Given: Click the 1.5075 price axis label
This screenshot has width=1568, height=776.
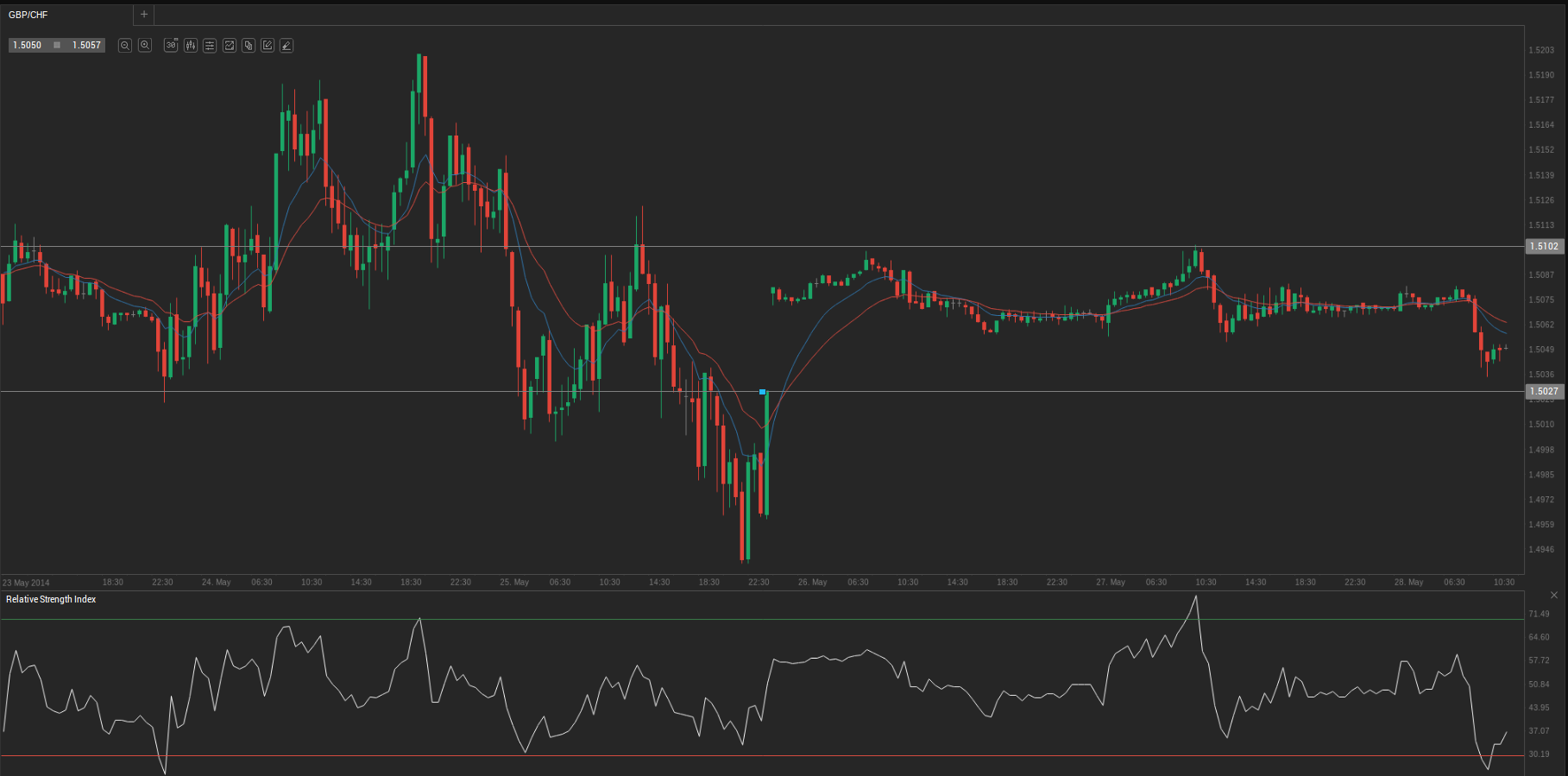Looking at the screenshot, I should 1541,300.
